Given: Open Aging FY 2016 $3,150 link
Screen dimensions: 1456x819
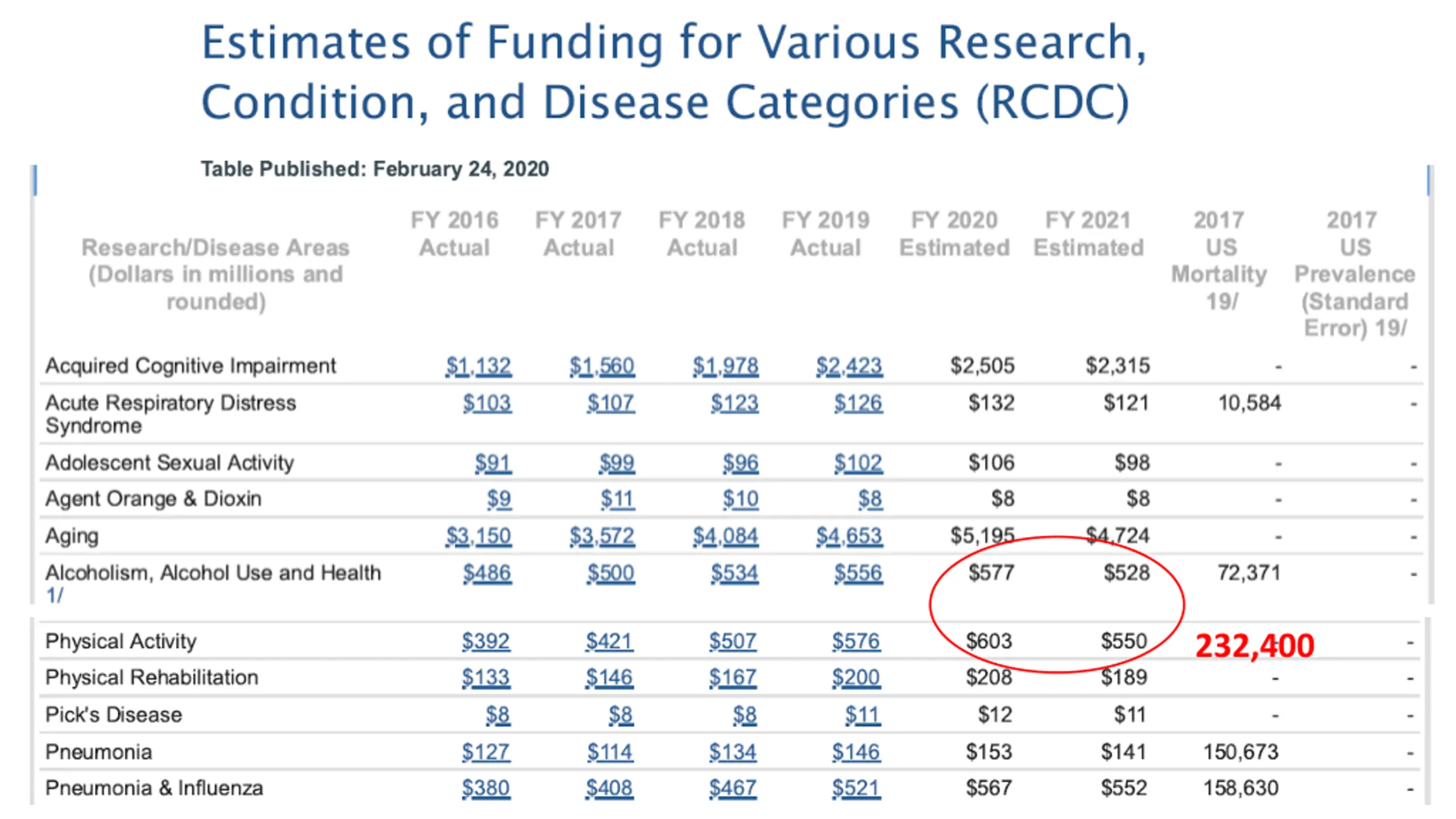Looking at the screenshot, I should 478,536.
